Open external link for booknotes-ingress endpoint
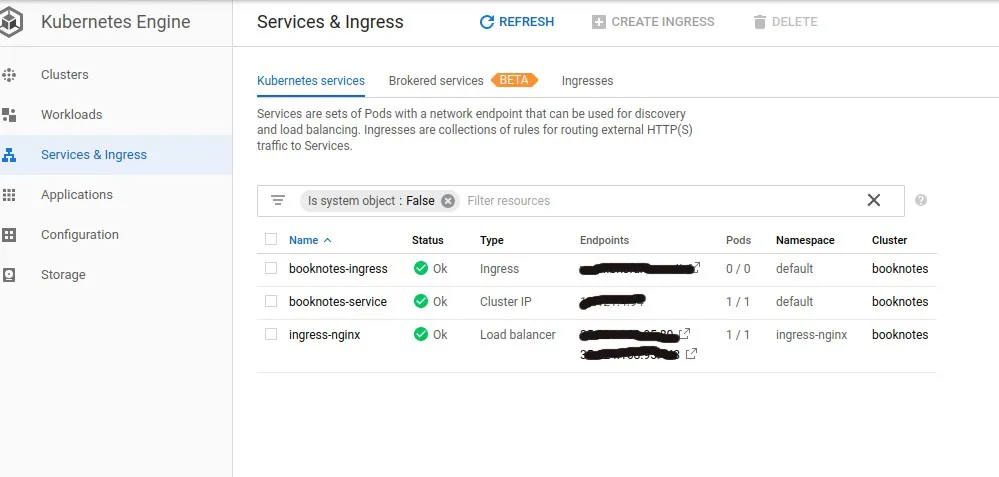The image size is (999, 477). (x=696, y=267)
